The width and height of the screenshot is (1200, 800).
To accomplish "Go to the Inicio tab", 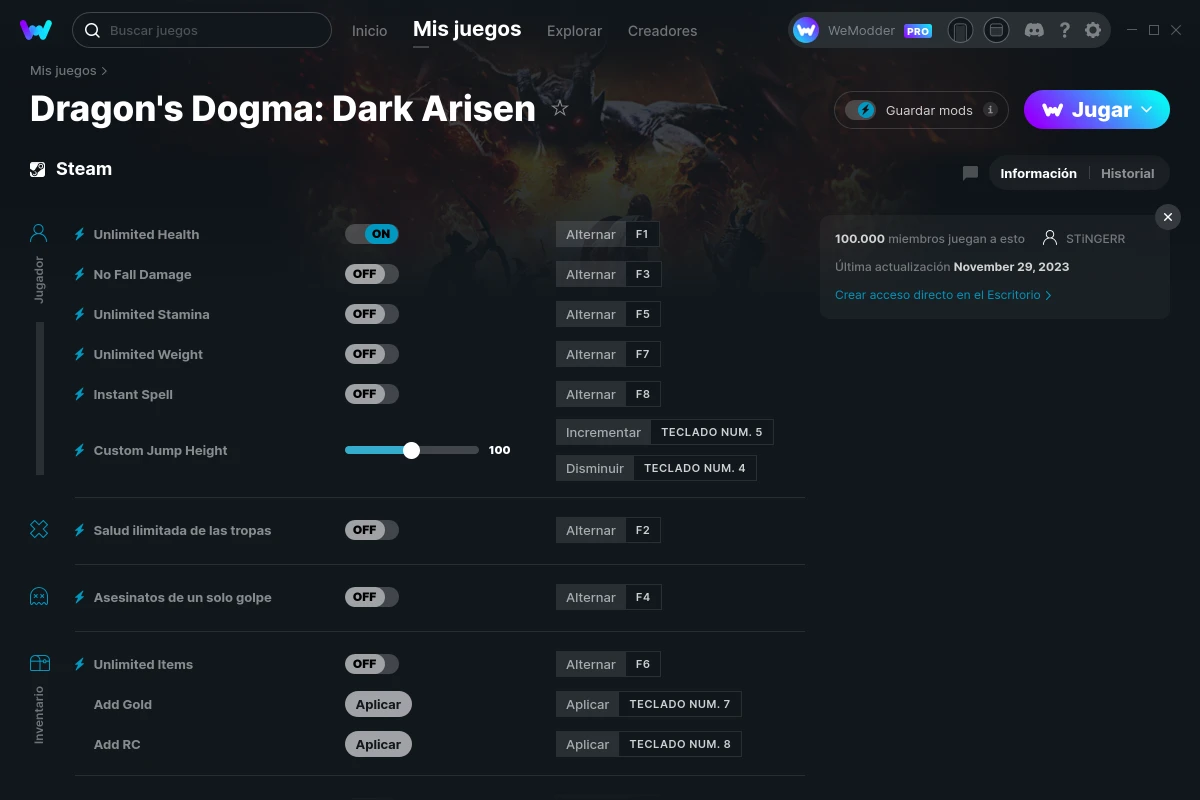I will point(369,31).
